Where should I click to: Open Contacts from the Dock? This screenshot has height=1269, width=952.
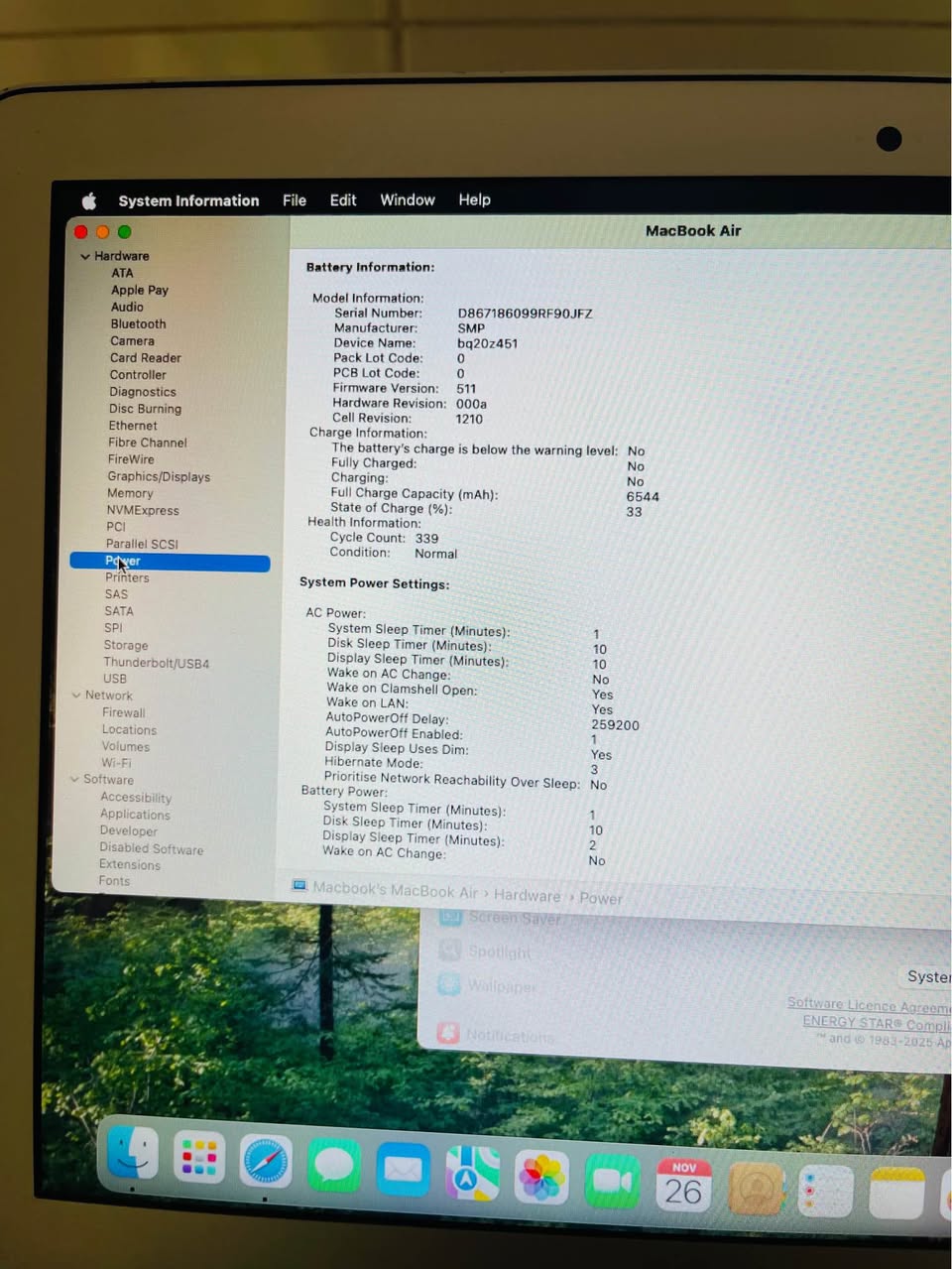pos(756,1188)
